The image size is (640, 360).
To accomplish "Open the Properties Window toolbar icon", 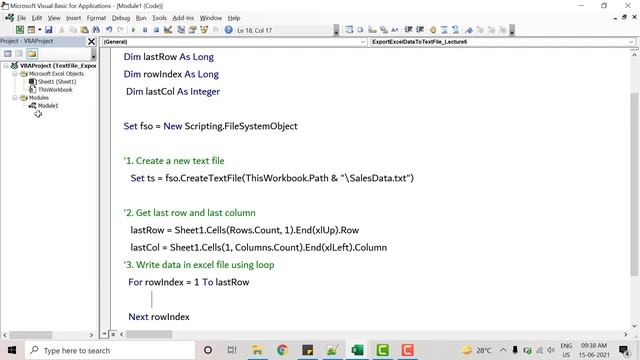I will click(192, 30).
